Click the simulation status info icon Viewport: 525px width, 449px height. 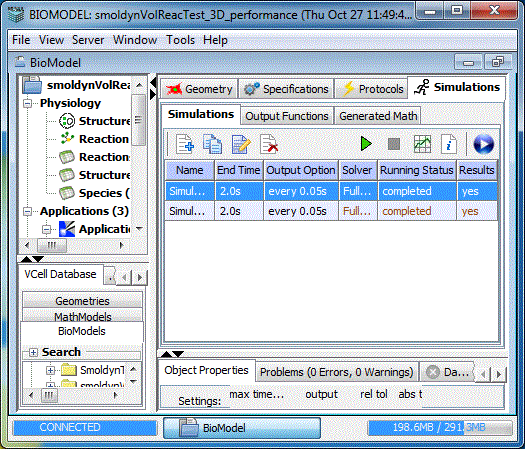449,144
